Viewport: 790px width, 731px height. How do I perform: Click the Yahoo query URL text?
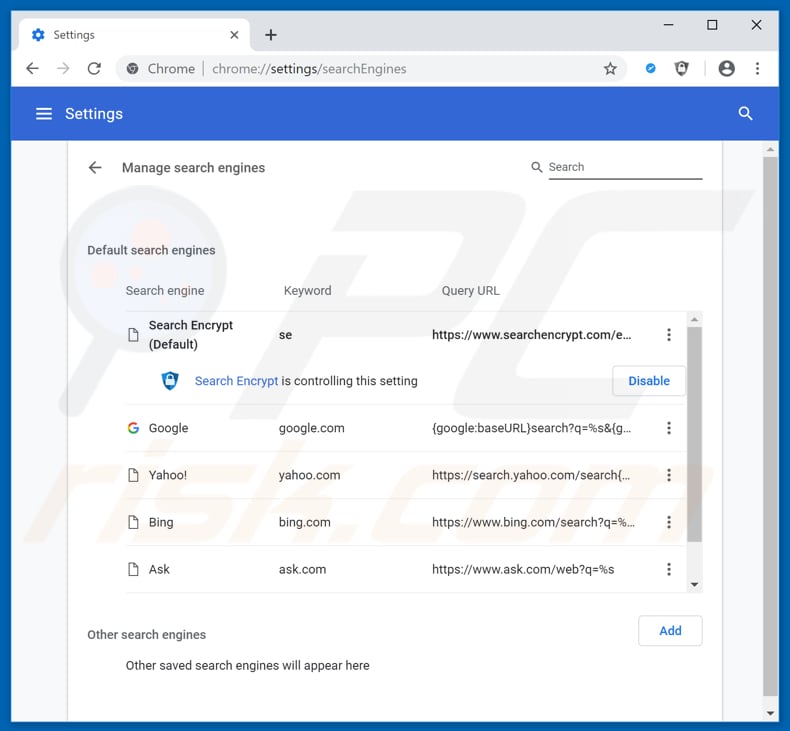point(531,475)
